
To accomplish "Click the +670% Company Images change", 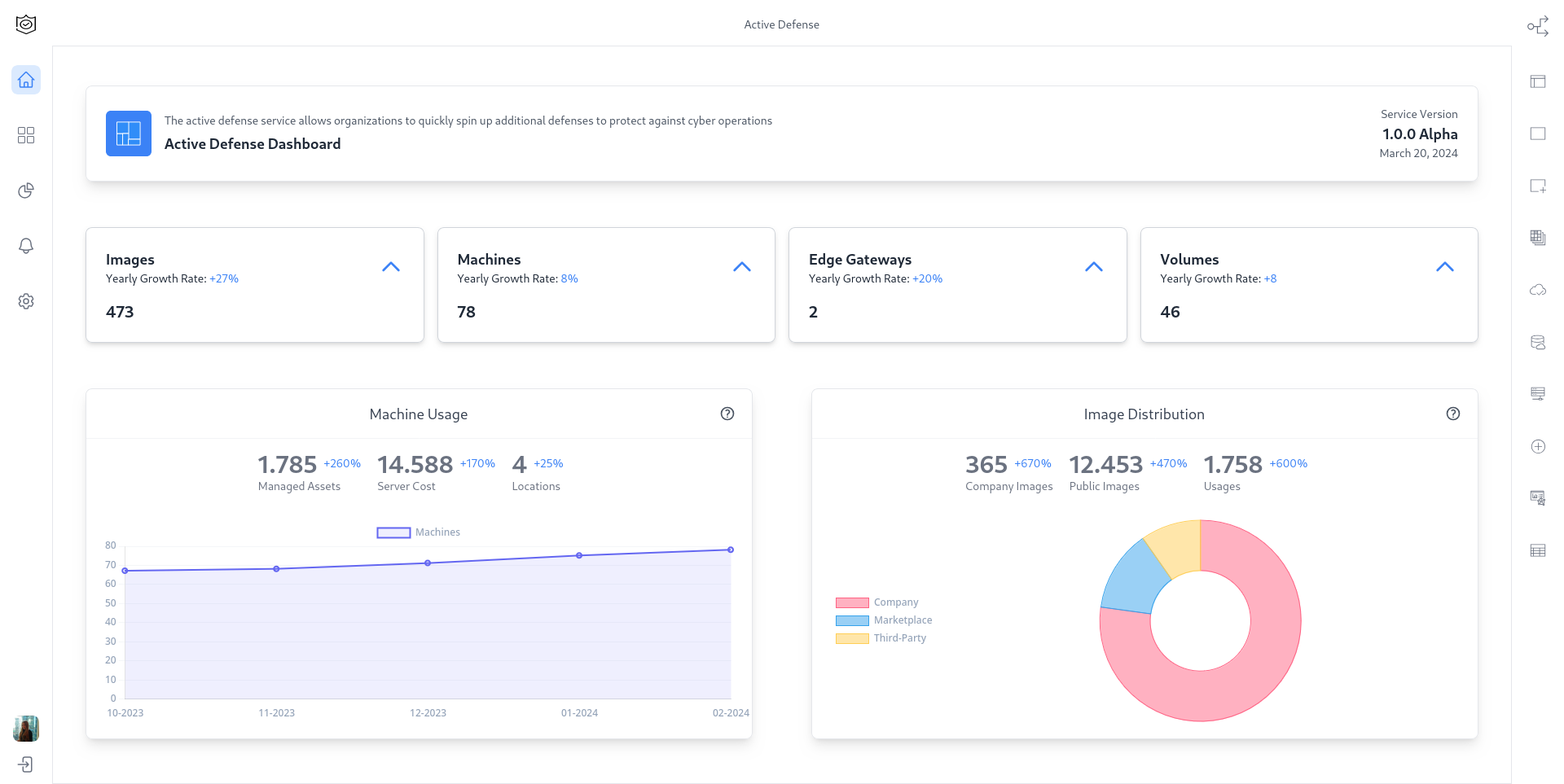I will [x=1033, y=463].
